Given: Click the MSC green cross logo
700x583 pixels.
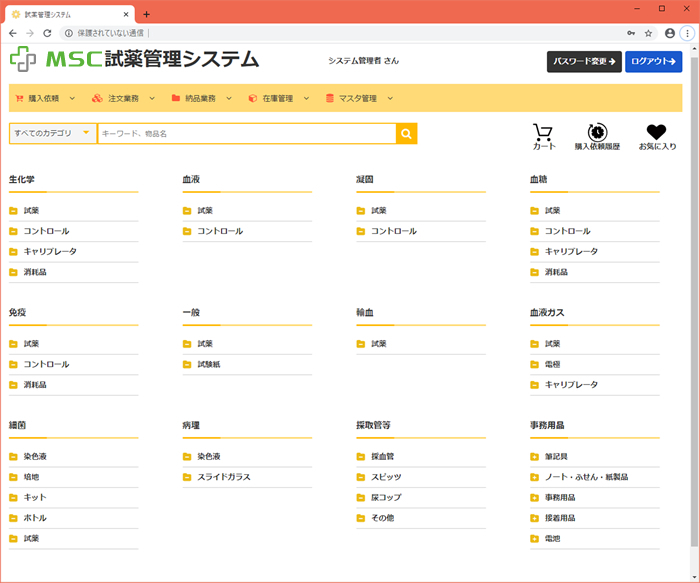Looking at the screenshot, I should point(23,59).
